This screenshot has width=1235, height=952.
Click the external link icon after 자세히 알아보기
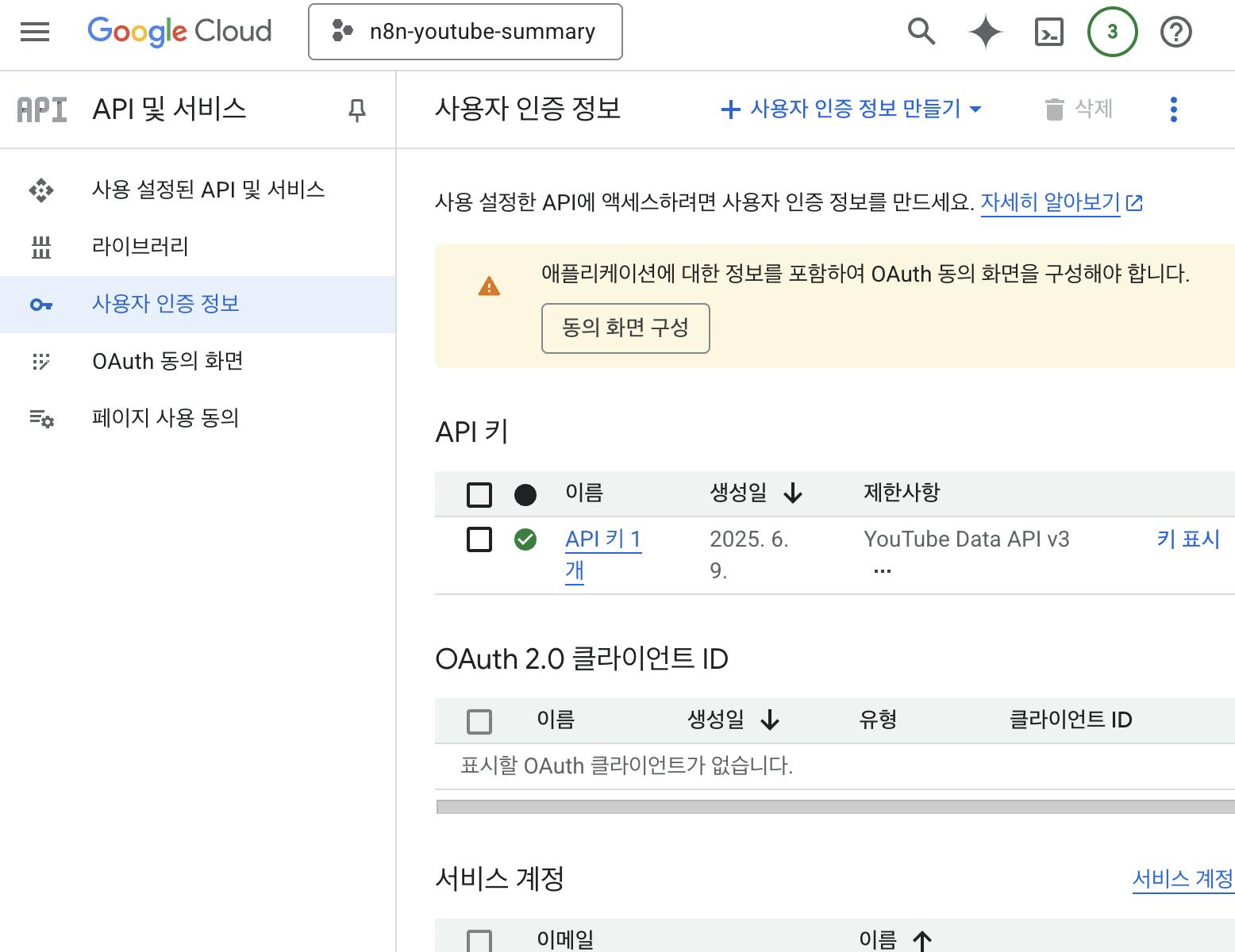1135,203
